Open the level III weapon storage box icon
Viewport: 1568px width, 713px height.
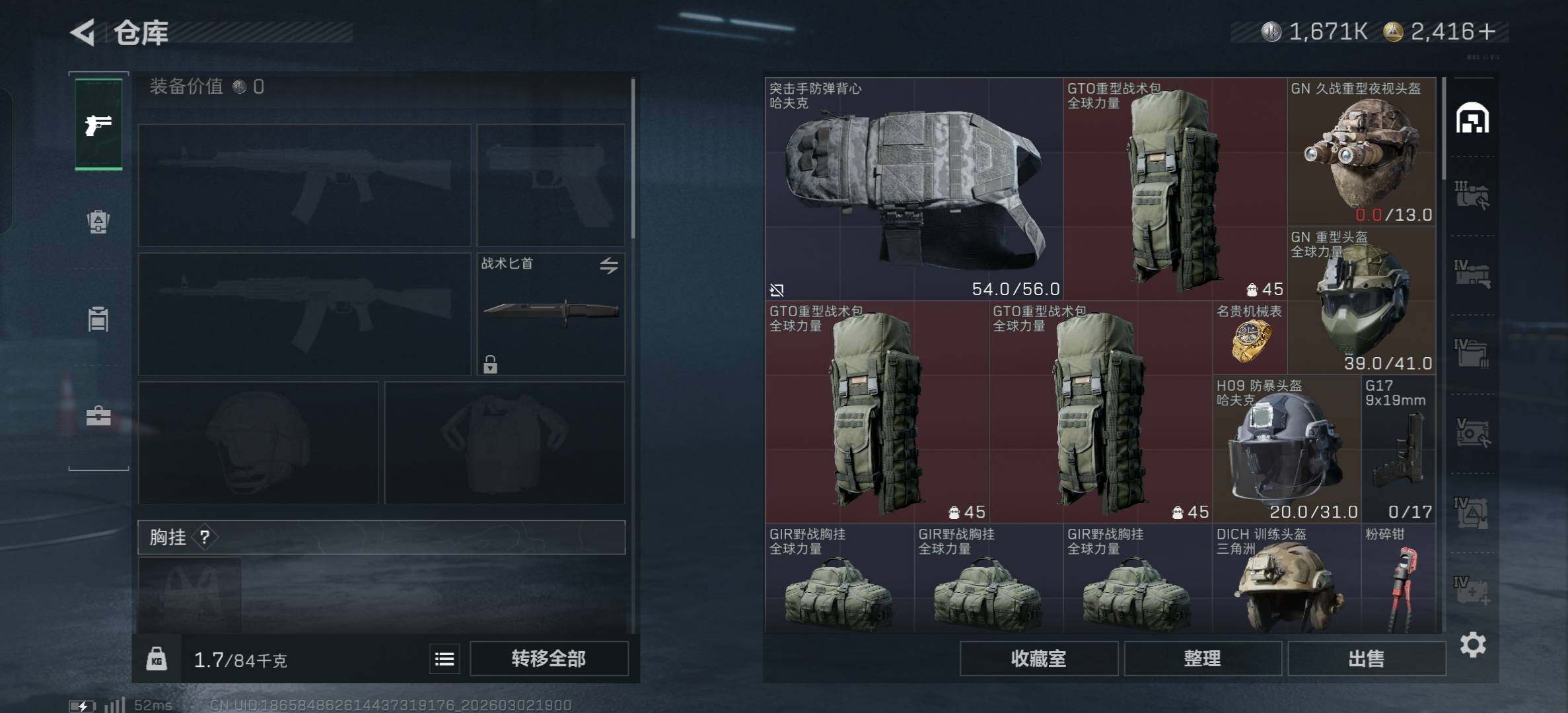pos(1472,195)
